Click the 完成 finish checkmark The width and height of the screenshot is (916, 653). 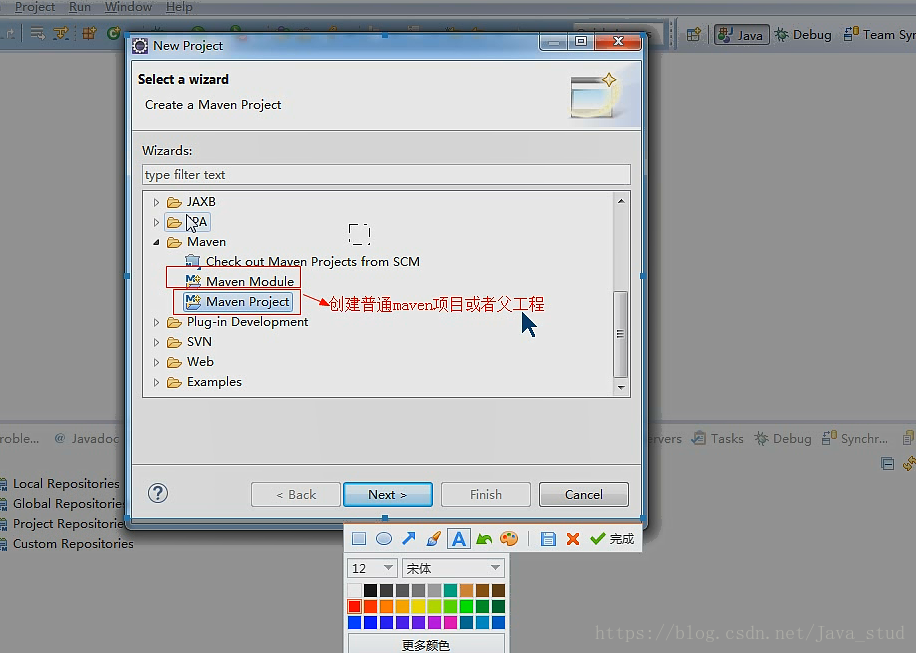612,539
